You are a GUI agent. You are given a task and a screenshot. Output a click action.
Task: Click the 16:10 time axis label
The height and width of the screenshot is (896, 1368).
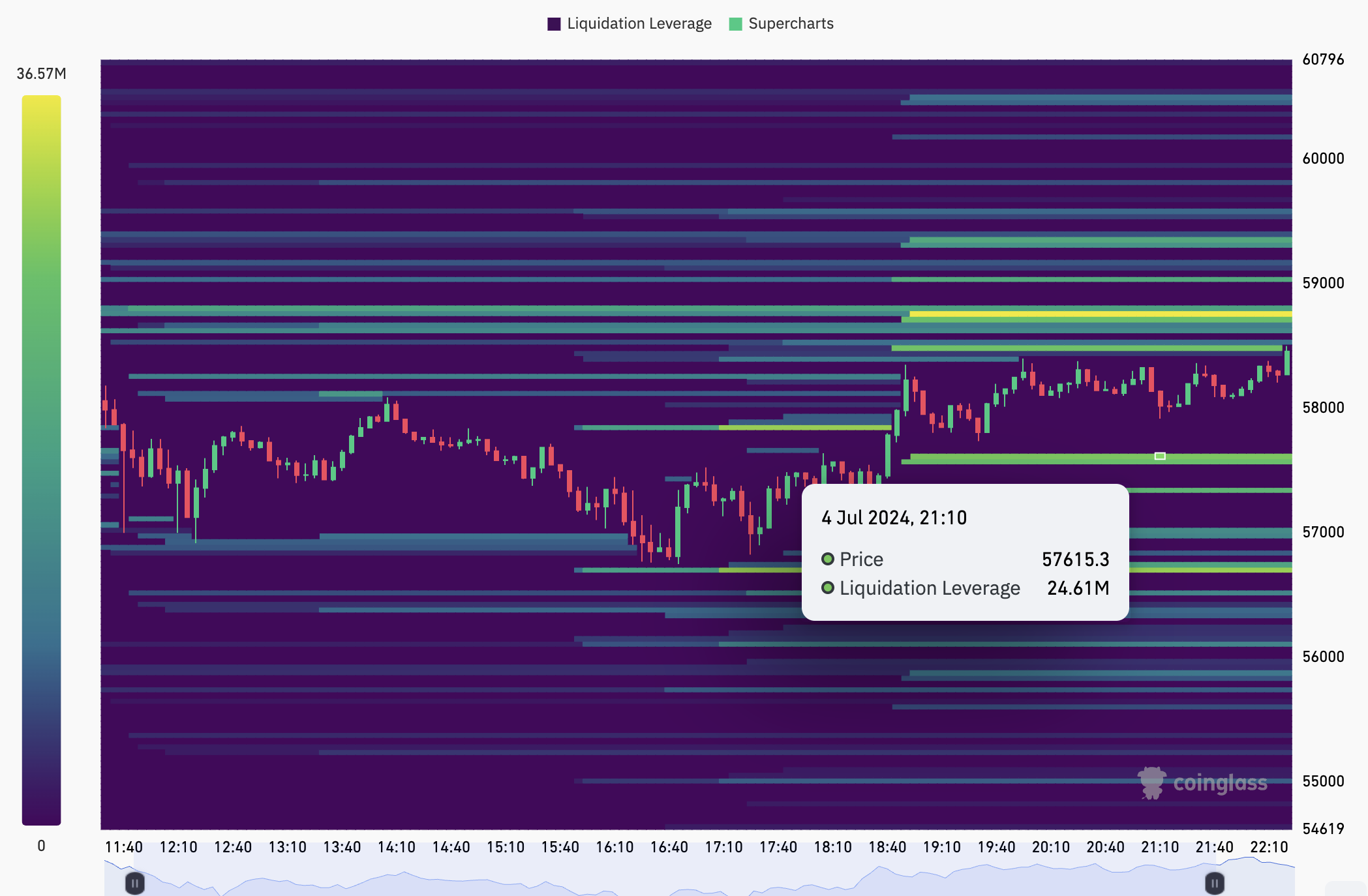615,847
